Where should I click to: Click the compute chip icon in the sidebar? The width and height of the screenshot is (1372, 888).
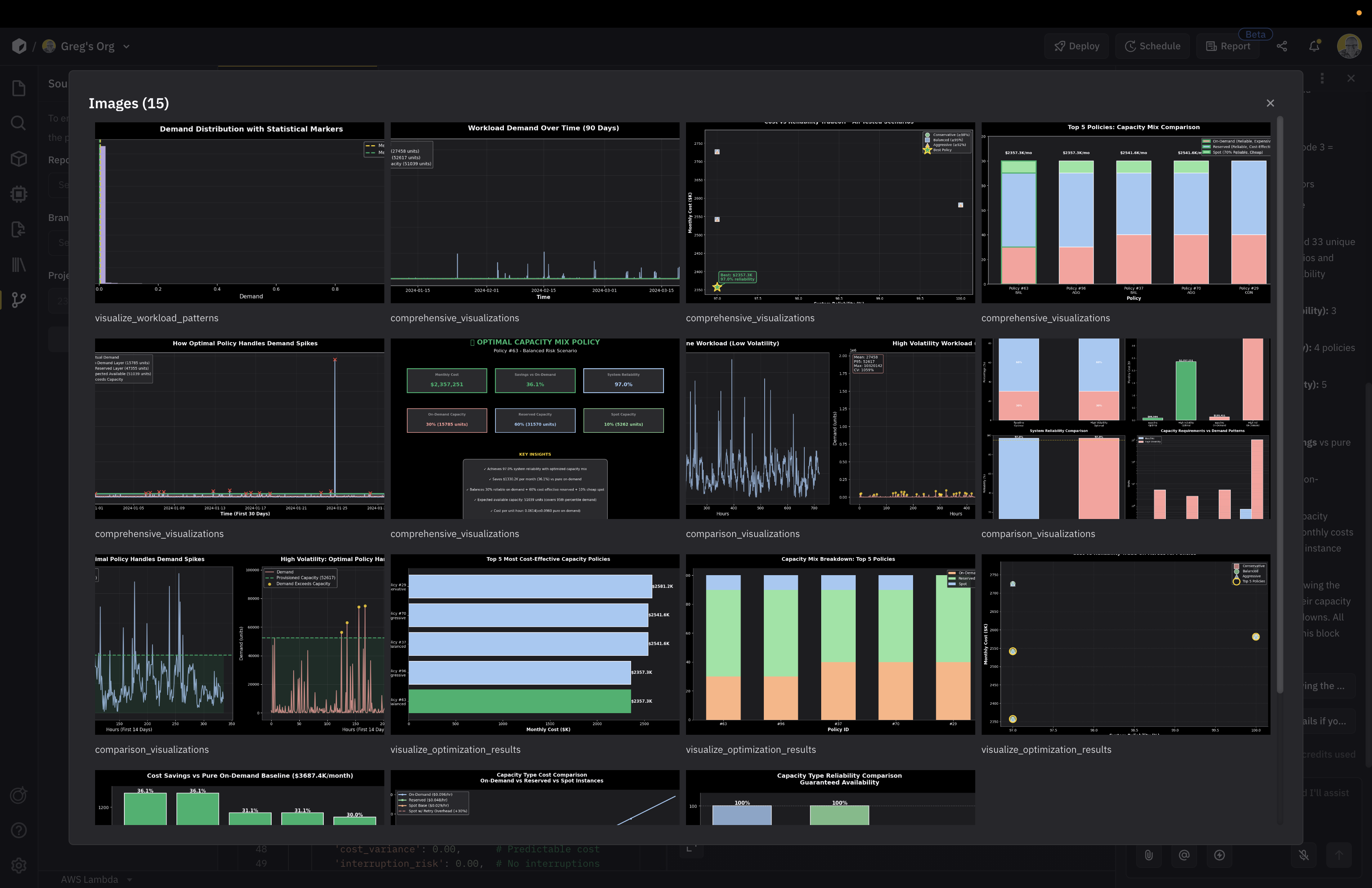click(18, 194)
